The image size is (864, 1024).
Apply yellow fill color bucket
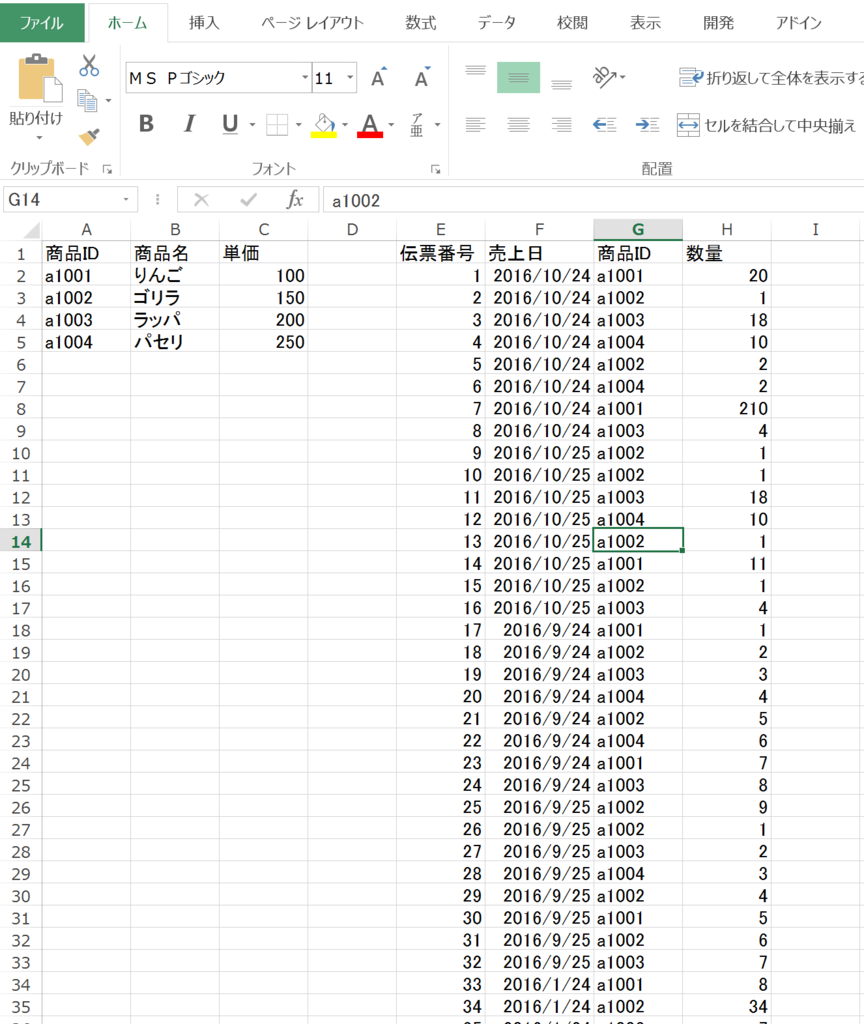(324, 125)
